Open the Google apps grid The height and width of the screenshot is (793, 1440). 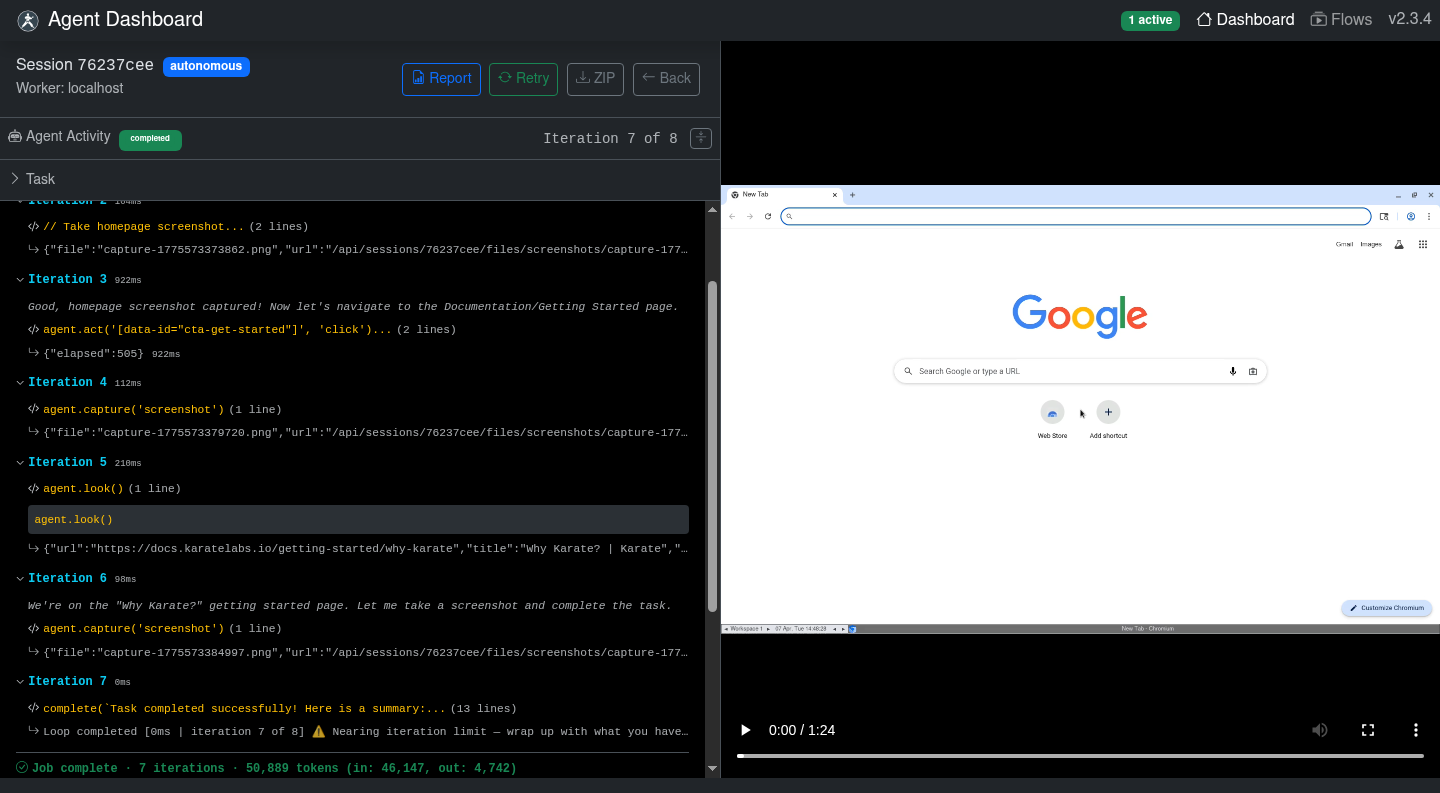pyautogui.click(x=1423, y=243)
